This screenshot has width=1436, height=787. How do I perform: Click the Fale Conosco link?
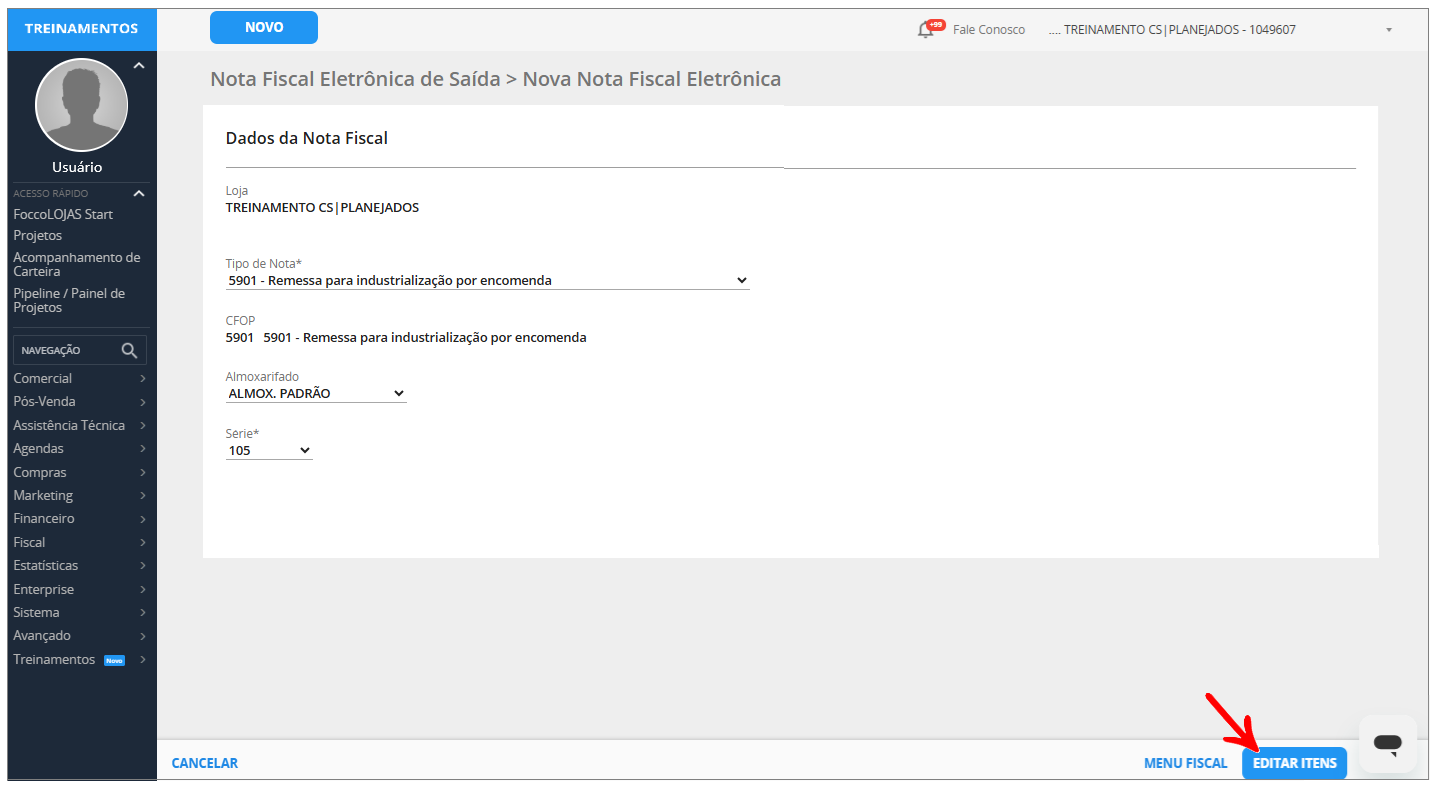pyautogui.click(x=988, y=30)
